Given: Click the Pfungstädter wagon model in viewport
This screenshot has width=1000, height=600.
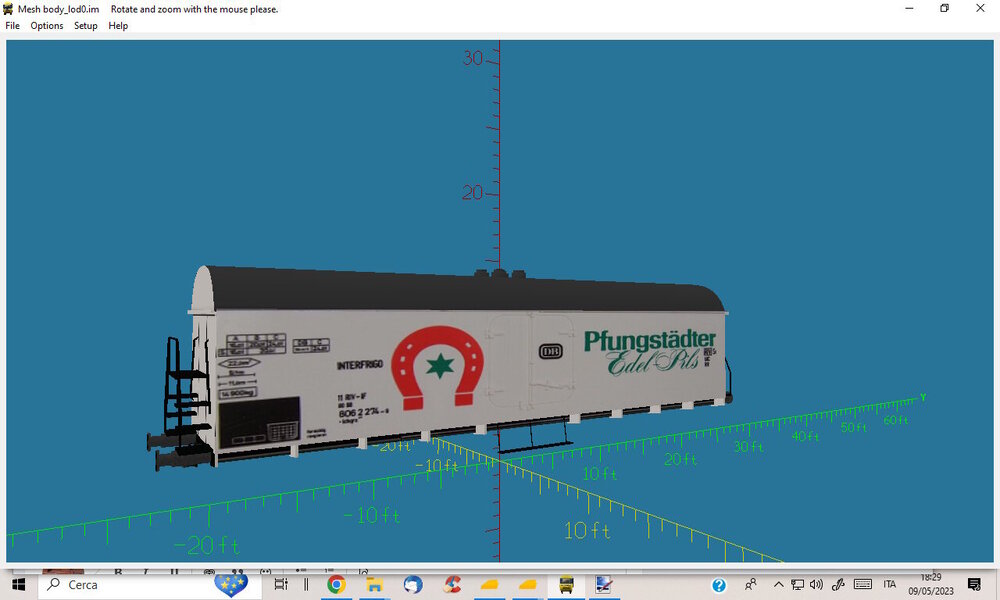Looking at the screenshot, I should pyautogui.click(x=440, y=367).
